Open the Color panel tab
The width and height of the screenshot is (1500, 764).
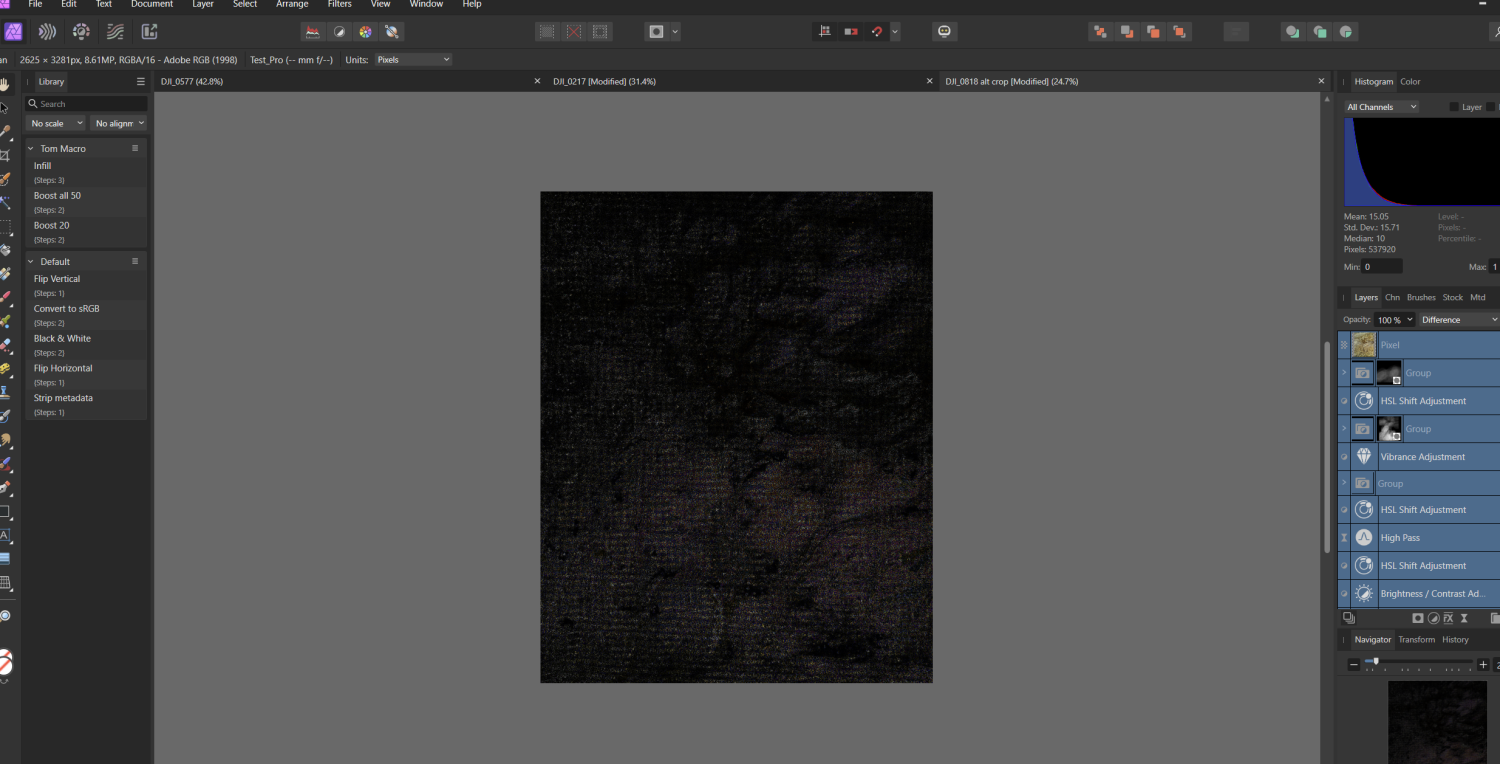[x=1410, y=82]
